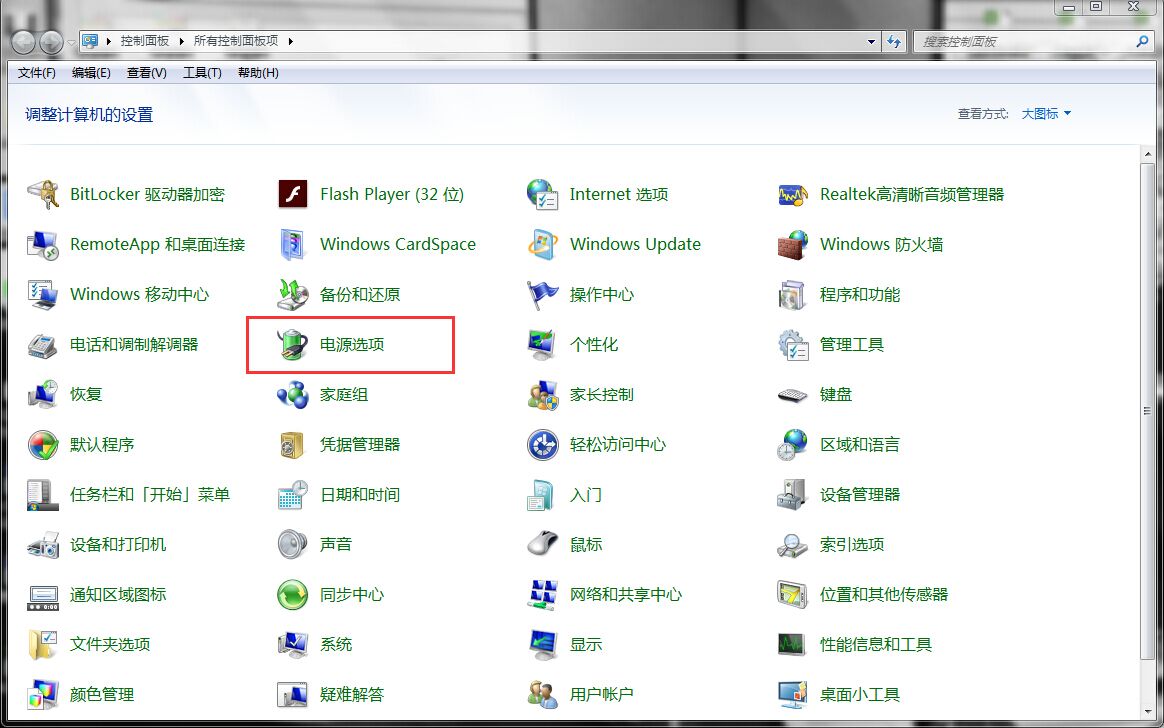Image resolution: width=1164 pixels, height=728 pixels.
Task: Open the 用户帐户 icon
Action: pyautogui.click(x=543, y=695)
